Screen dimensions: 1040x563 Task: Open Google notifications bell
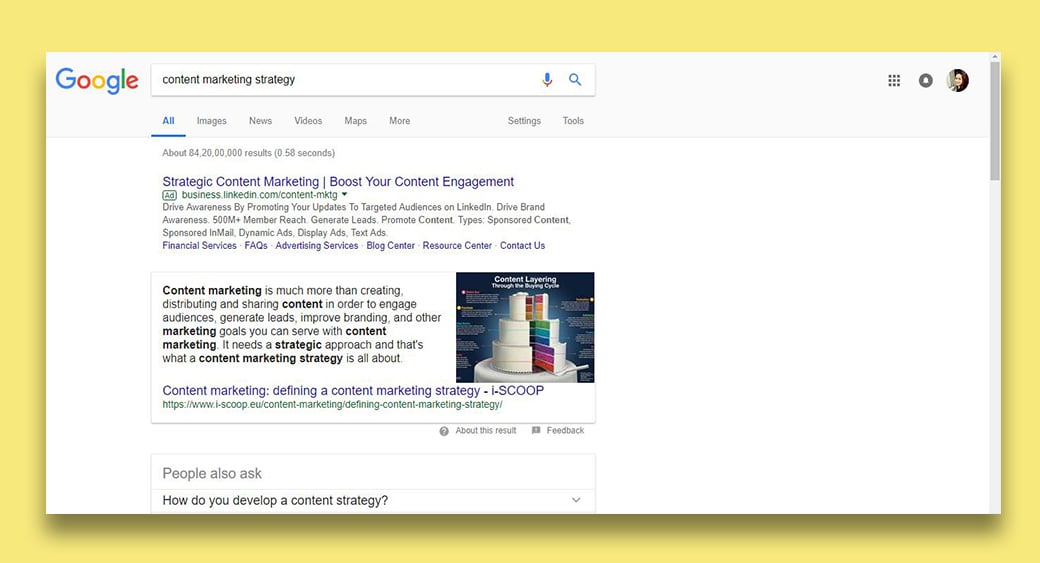926,81
